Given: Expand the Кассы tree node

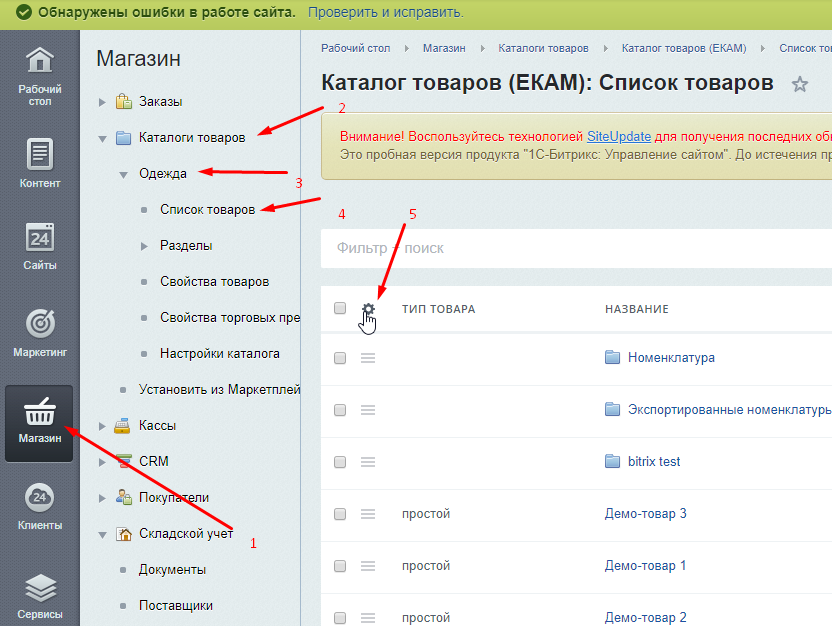Looking at the screenshot, I should point(102,426).
